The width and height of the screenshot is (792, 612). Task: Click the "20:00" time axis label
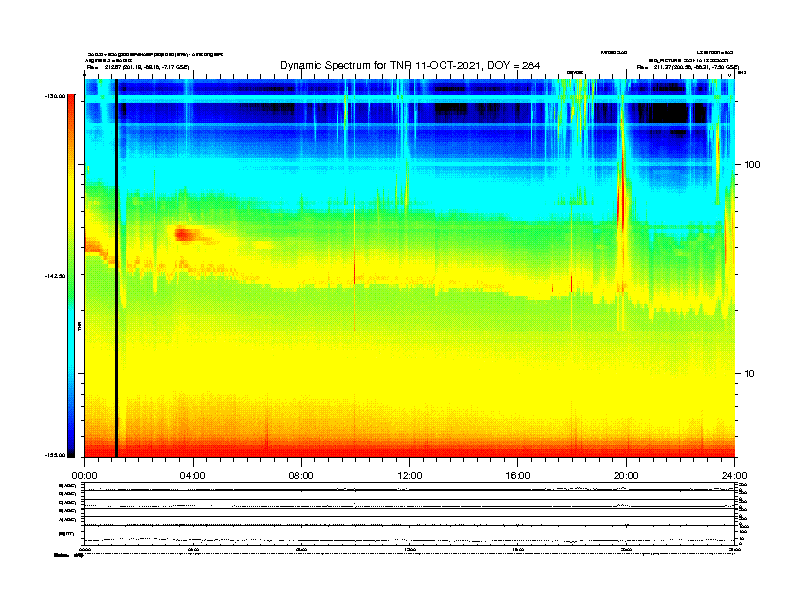click(x=626, y=476)
